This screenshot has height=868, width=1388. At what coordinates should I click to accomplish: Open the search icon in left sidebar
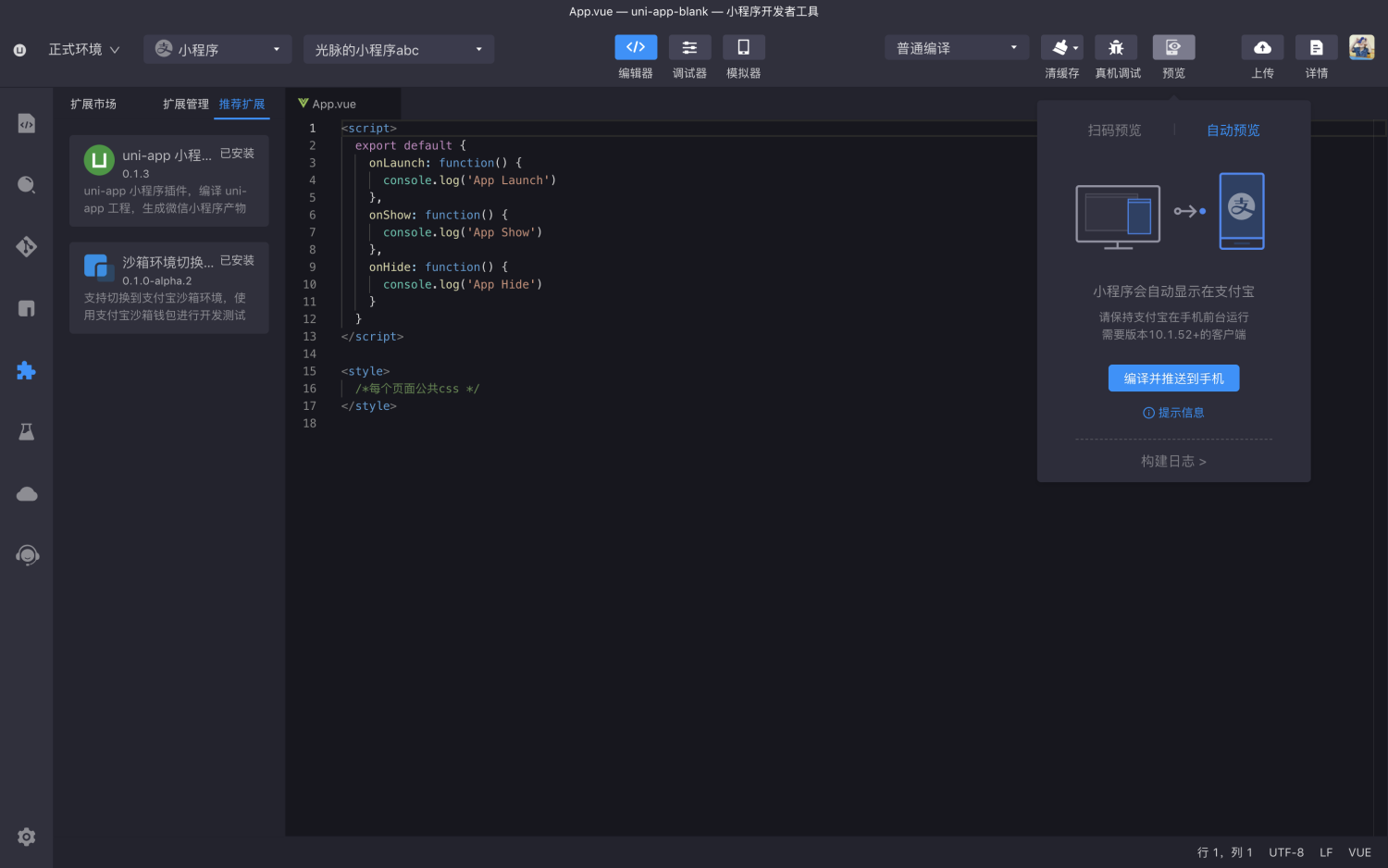27,185
